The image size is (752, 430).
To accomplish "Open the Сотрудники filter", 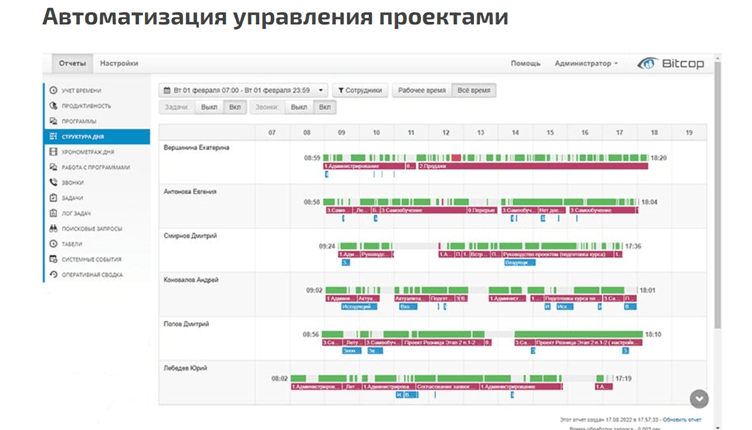I will click(360, 90).
